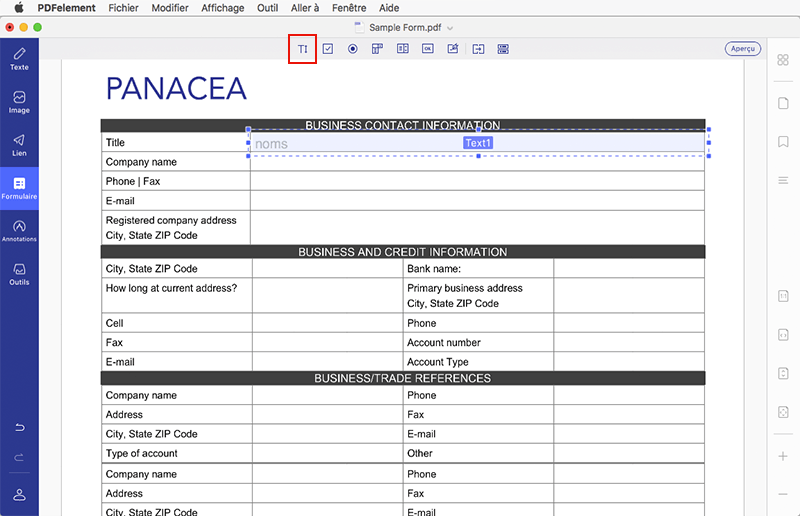Click the 'Type of account' cell

pyautogui.click(x=177, y=453)
